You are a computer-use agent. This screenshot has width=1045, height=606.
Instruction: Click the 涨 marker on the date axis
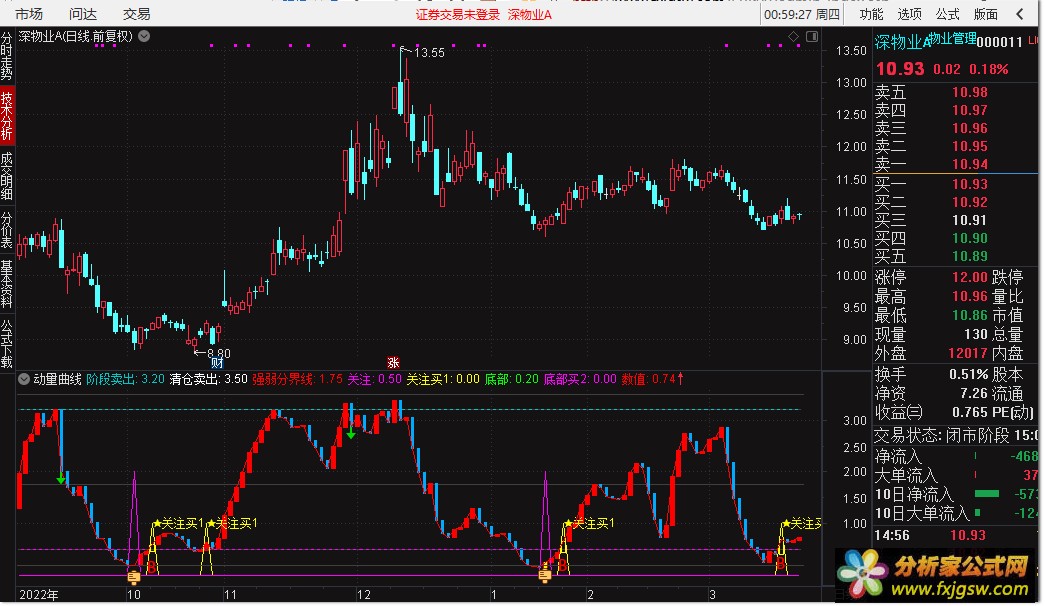(x=393, y=363)
